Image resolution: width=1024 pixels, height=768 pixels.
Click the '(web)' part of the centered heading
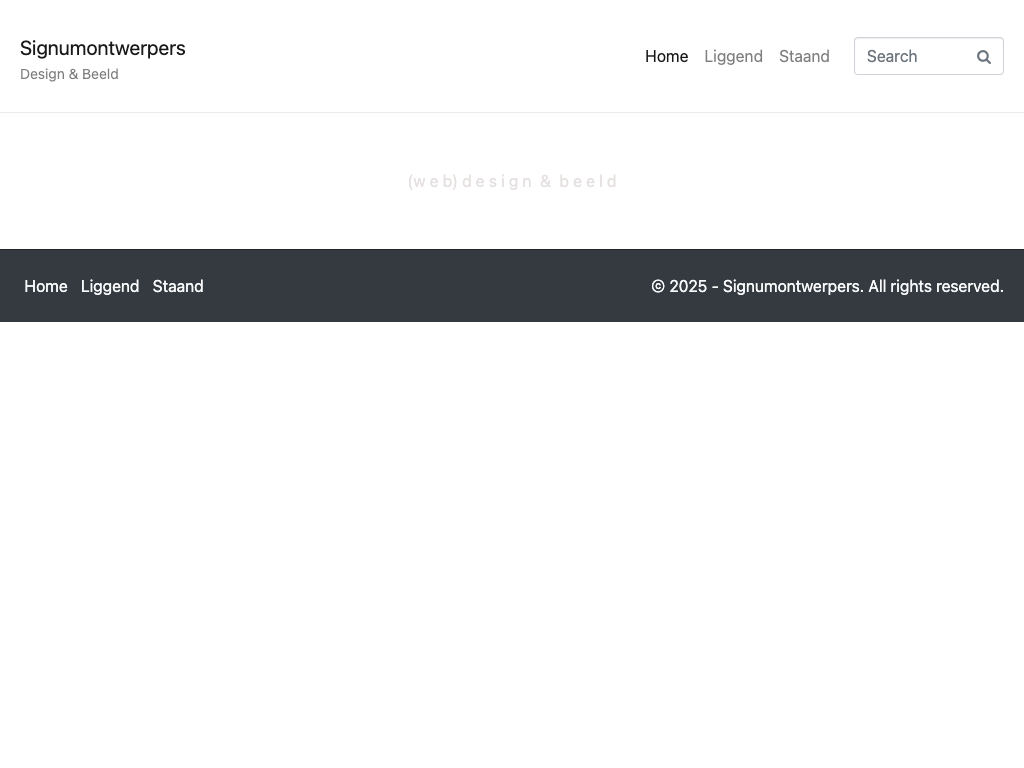pos(433,181)
